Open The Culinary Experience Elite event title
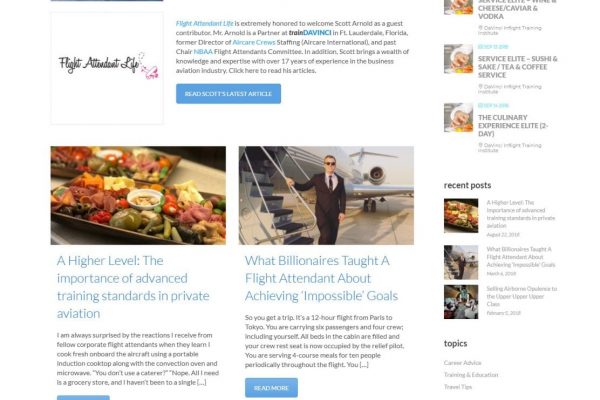Screen dimensions: 600x400 513,125
